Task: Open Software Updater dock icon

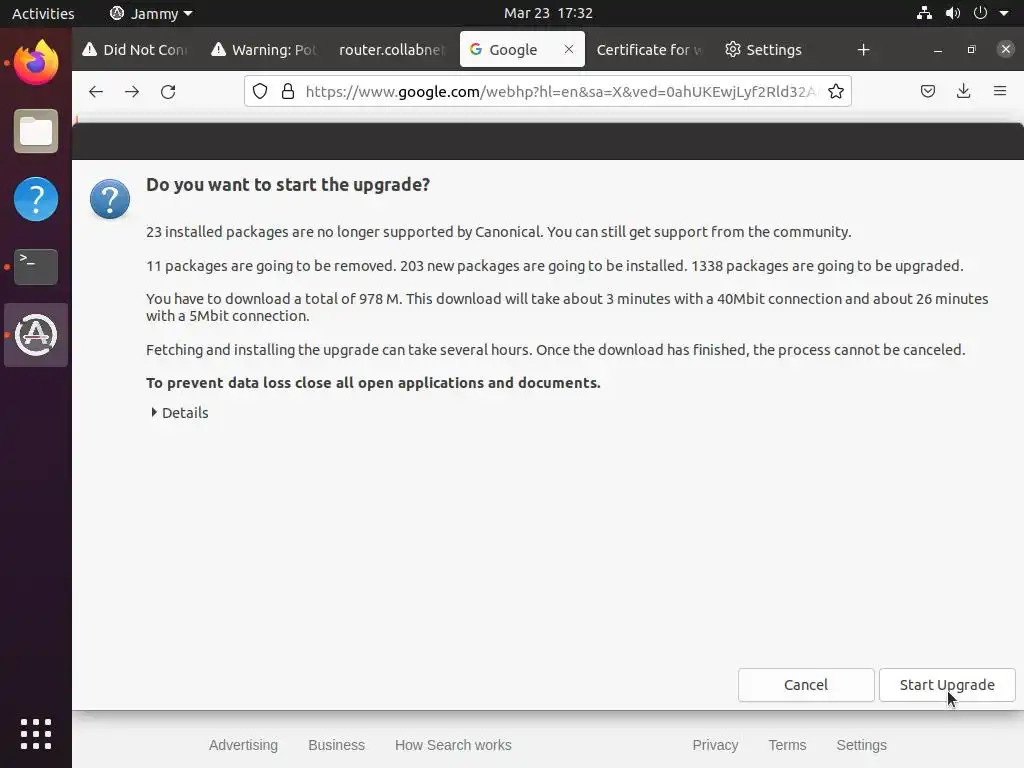Action: click(x=36, y=334)
